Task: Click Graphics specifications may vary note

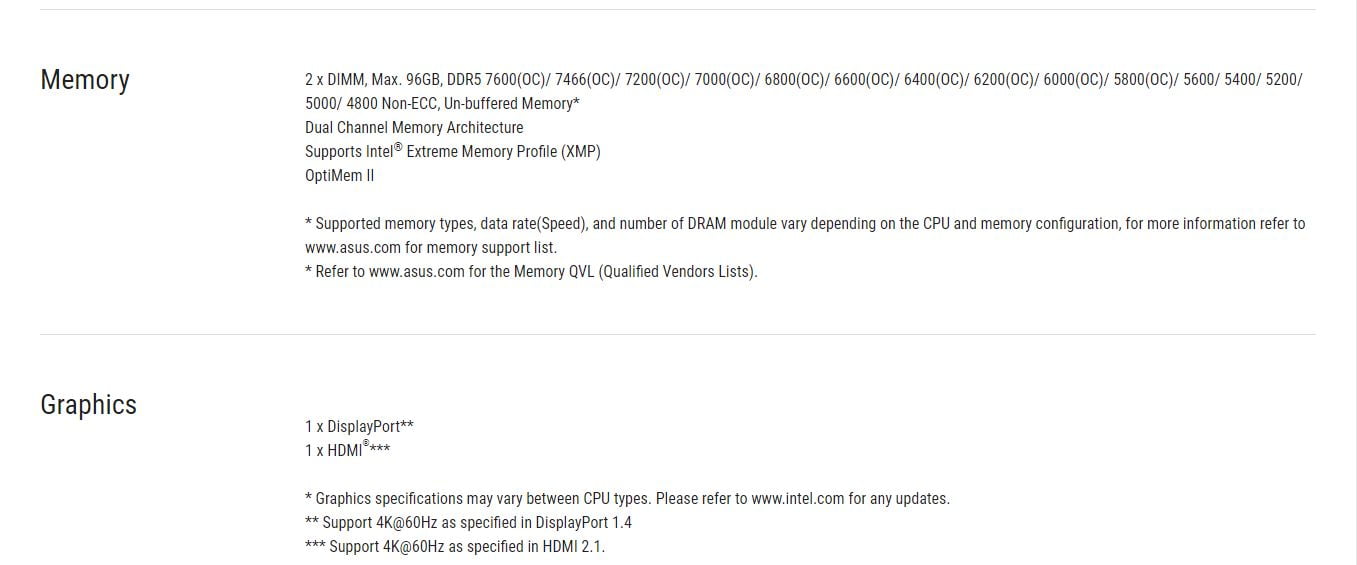Action: [x=627, y=499]
